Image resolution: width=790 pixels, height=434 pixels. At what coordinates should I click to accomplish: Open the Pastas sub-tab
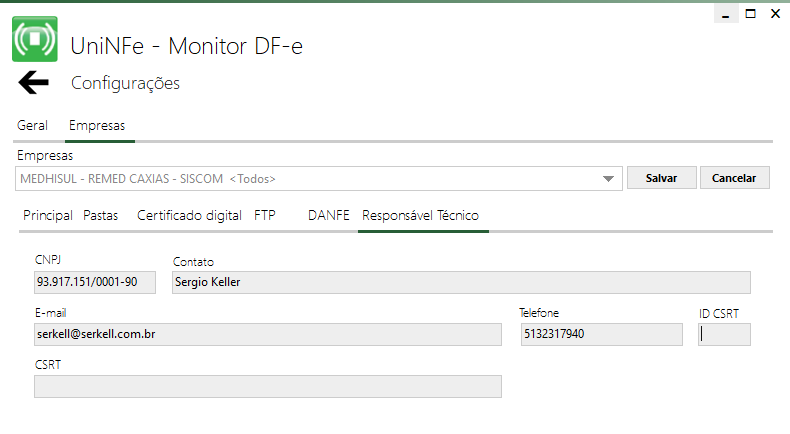point(100,216)
